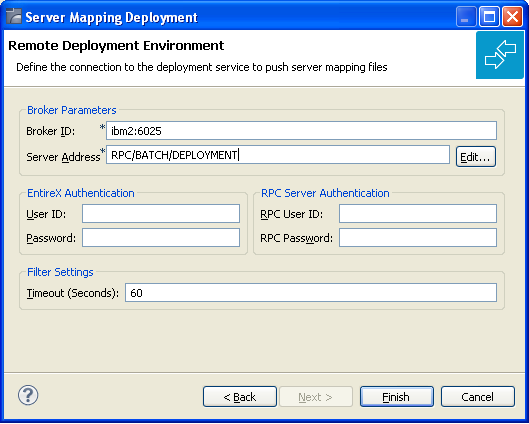Click the Broker ID input field
Image resolution: width=529 pixels, height=424 pixels.
[301, 131]
